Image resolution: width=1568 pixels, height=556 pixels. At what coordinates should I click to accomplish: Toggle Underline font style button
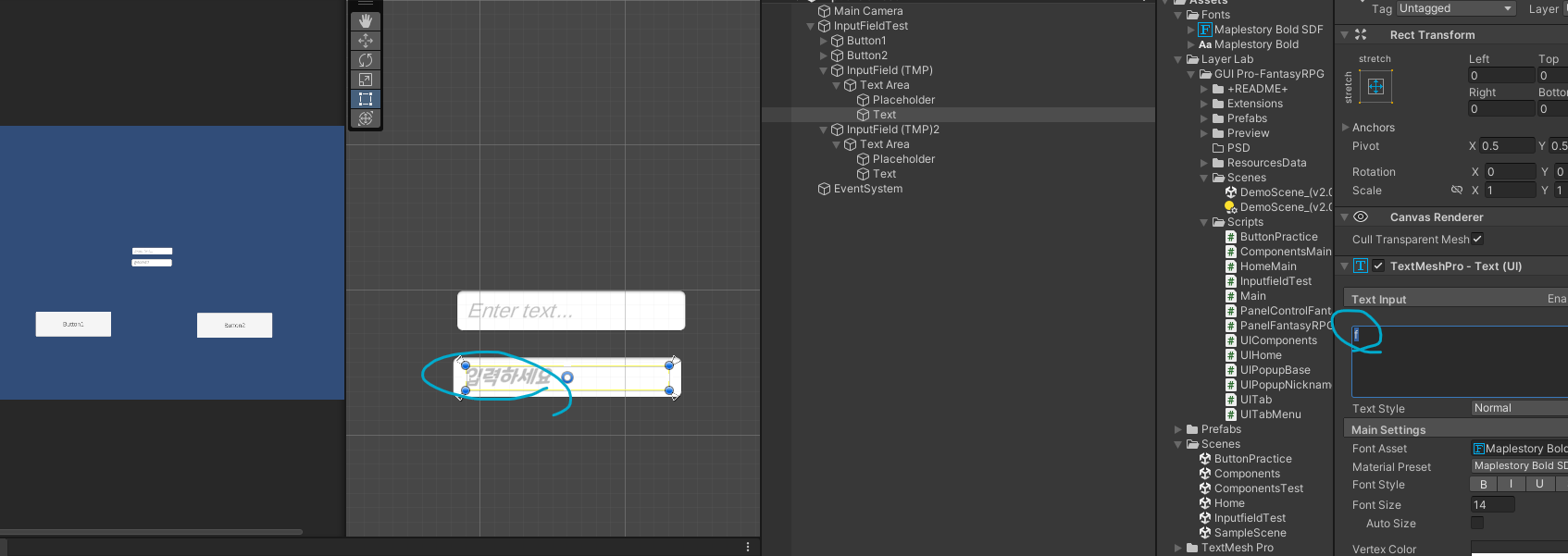point(1539,484)
